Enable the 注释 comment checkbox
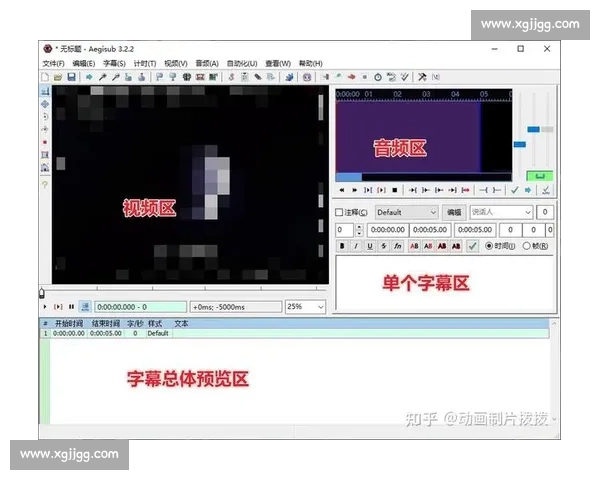 (x=340, y=212)
